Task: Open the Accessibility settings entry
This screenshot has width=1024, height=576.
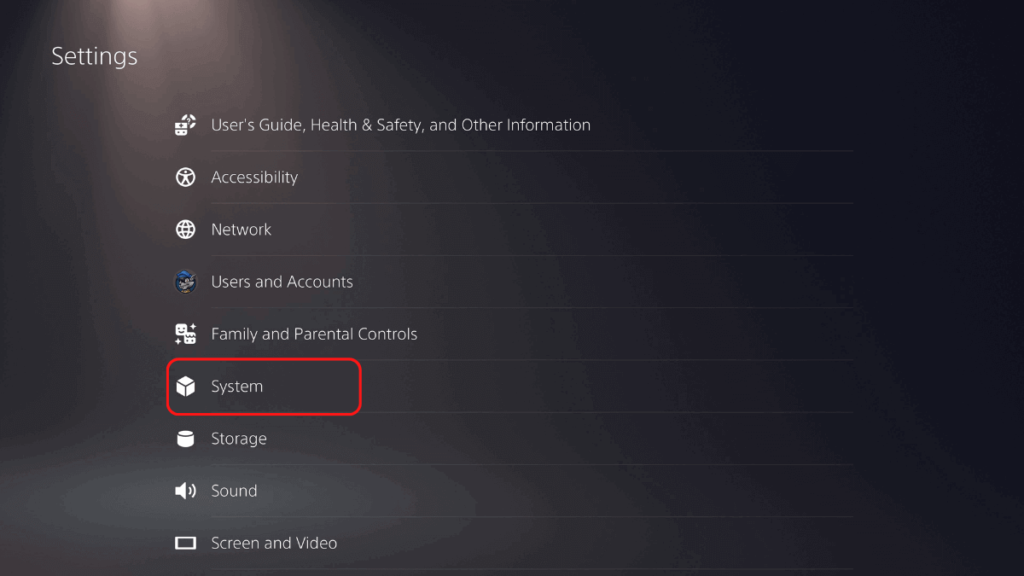Action: tap(513, 177)
